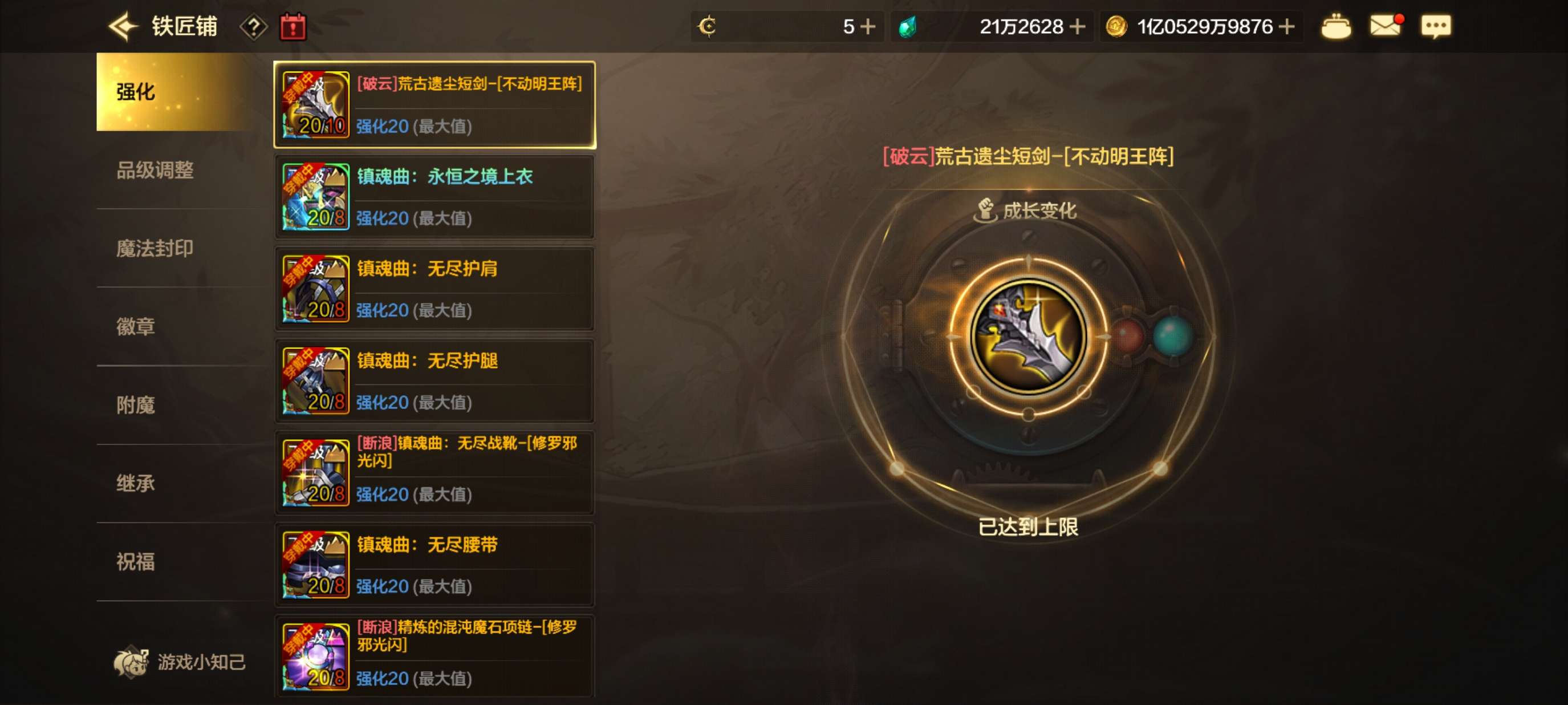Click the 成长变化 growth icon
1568x705 pixels.
(x=984, y=210)
